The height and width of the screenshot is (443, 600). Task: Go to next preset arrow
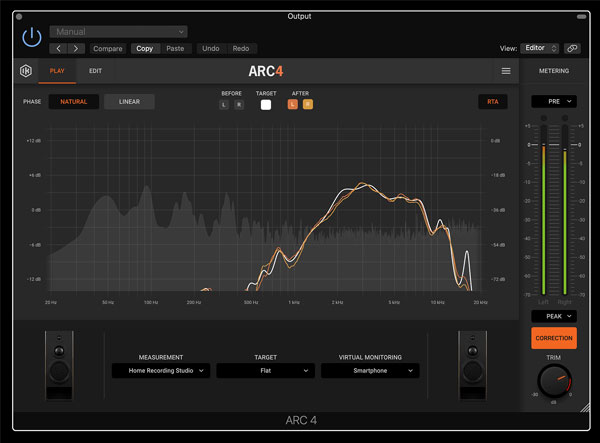coord(76,49)
